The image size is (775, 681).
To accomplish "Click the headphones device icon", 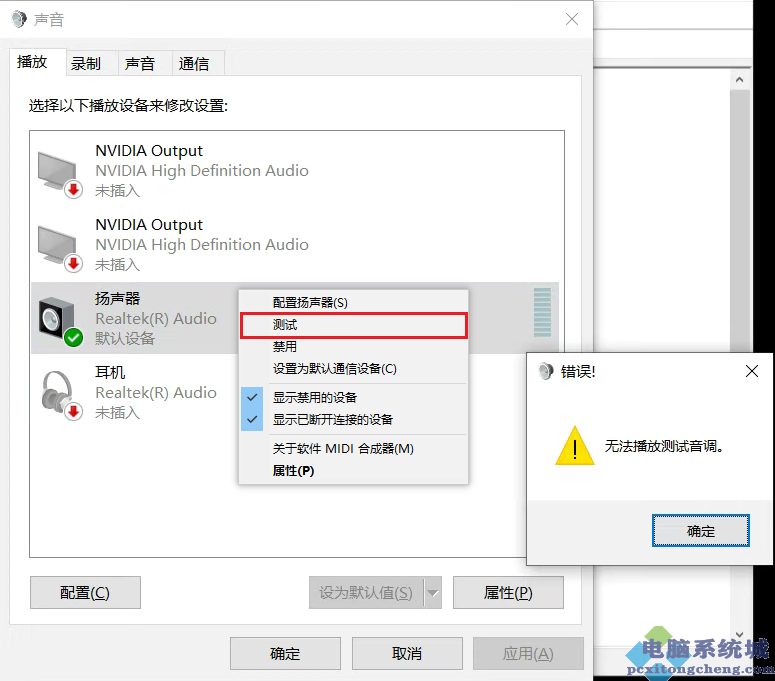I will click(x=61, y=395).
